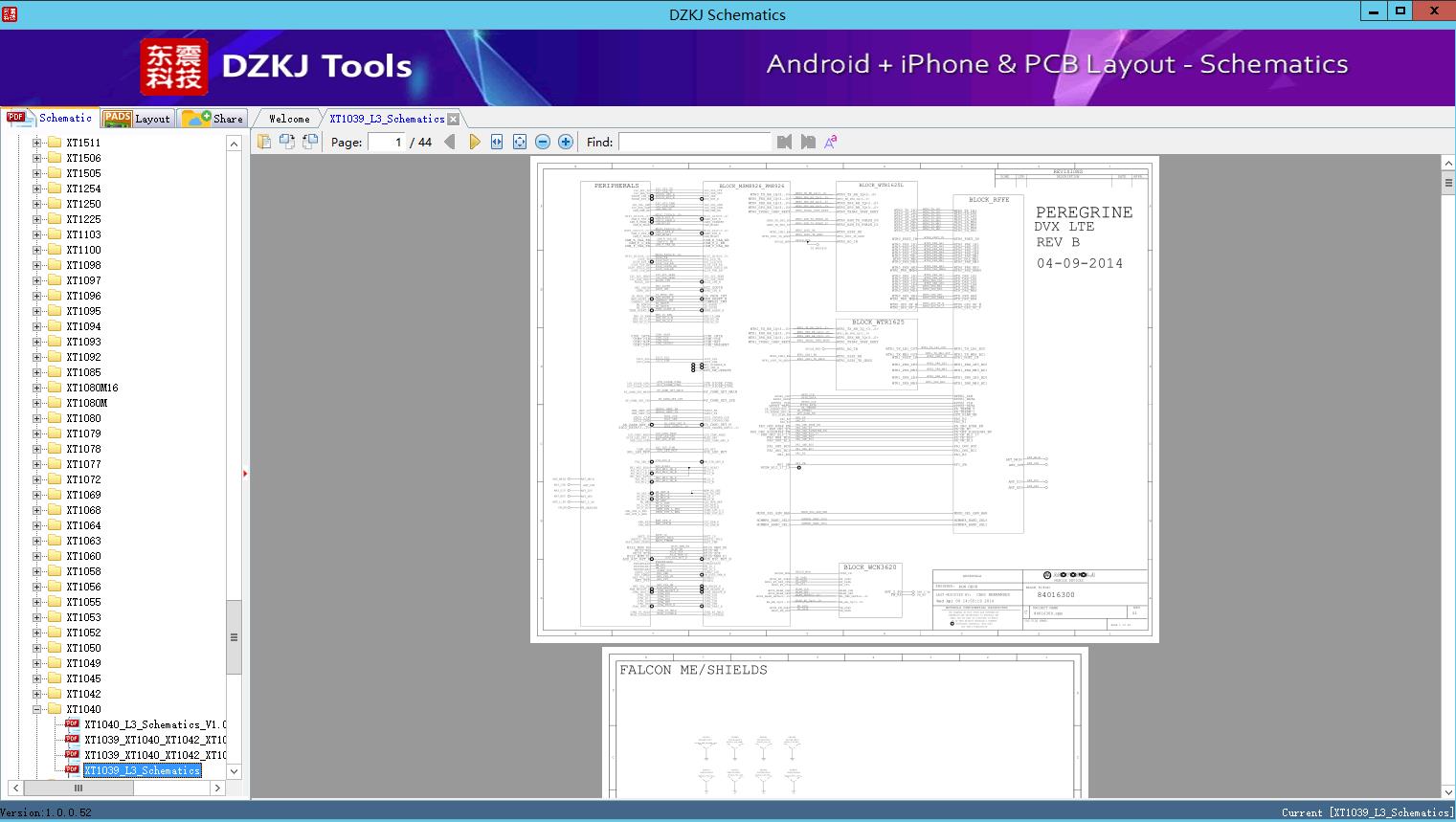Screen dimensions: 1456x822
Task: Find next search result
Action: (808, 142)
